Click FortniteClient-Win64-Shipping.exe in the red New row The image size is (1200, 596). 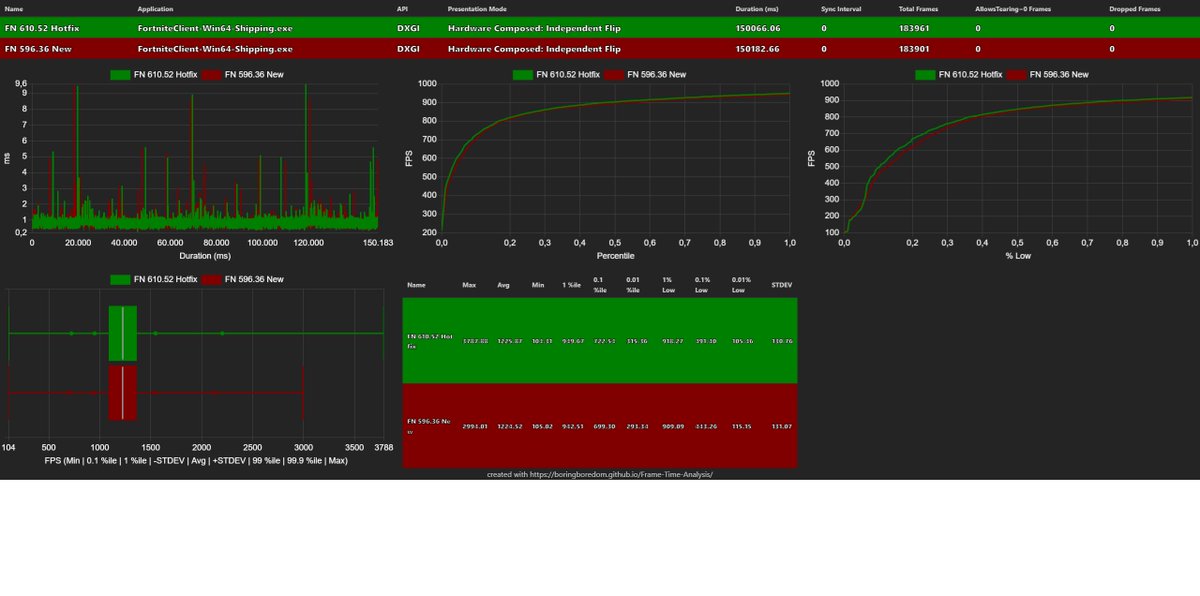[215, 48]
